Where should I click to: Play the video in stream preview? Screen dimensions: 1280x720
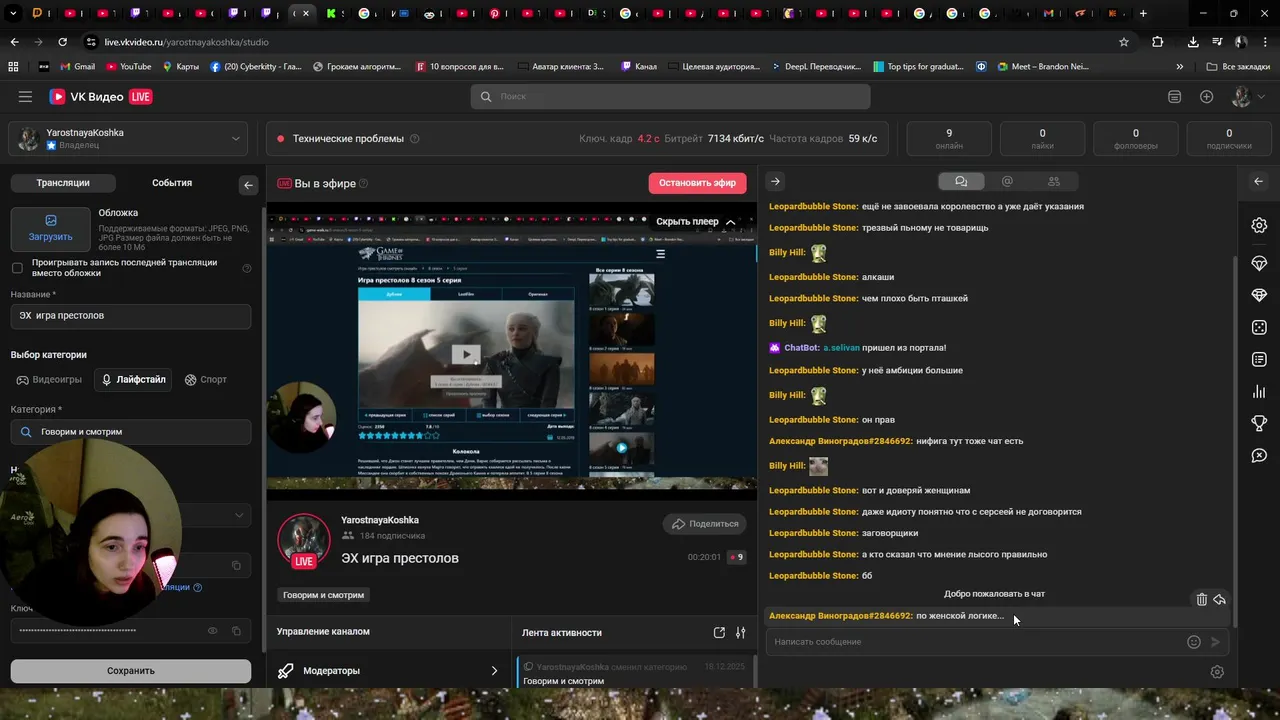point(466,354)
